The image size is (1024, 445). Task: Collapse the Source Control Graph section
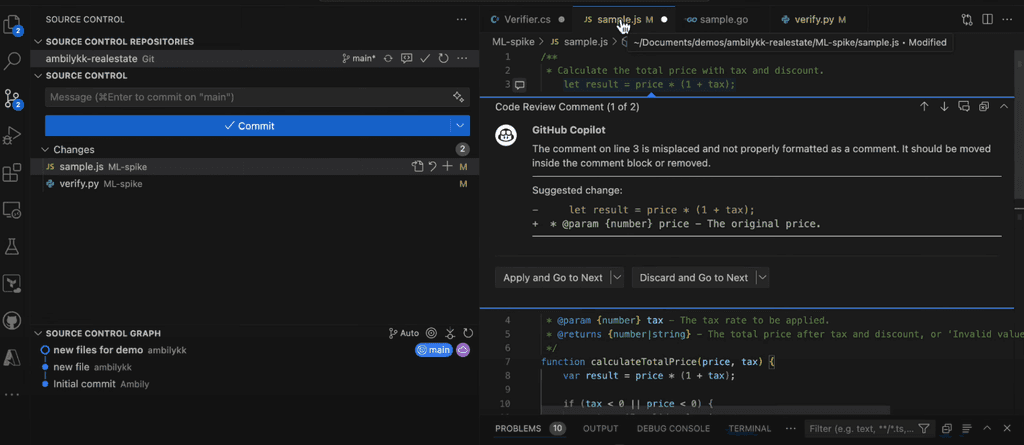click(x=38, y=333)
